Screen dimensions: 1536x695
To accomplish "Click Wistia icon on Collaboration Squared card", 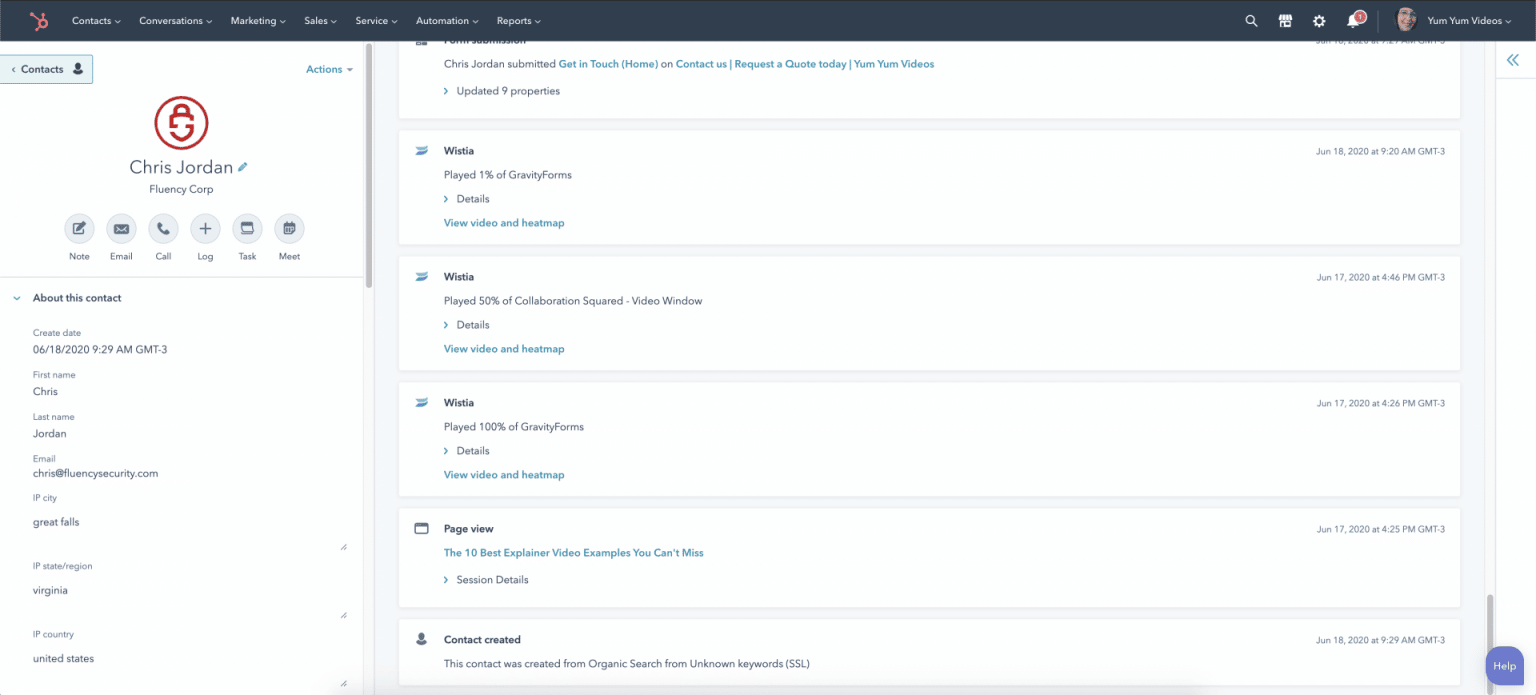I will click(x=422, y=277).
